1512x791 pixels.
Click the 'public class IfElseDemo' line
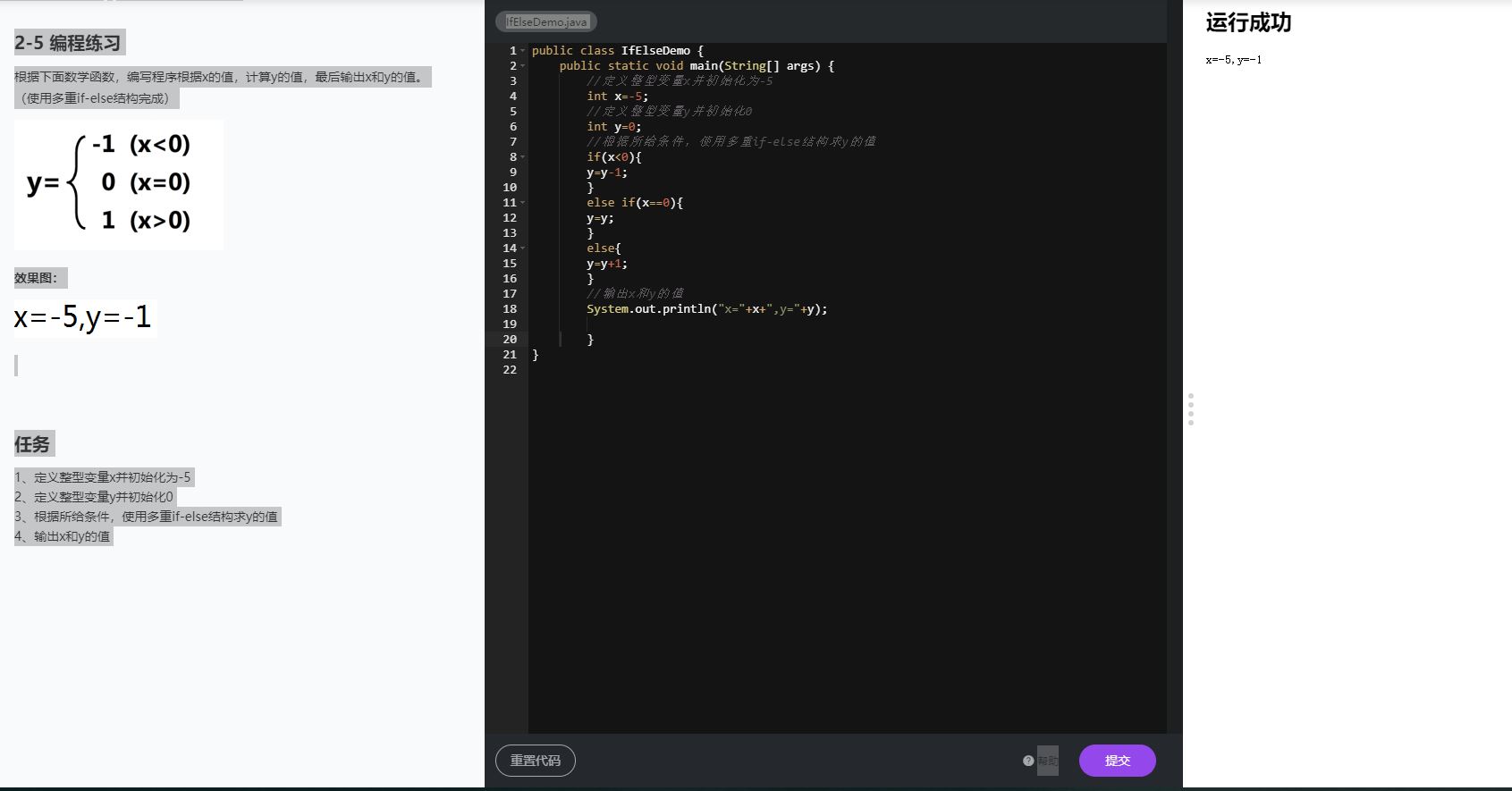coord(618,51)
